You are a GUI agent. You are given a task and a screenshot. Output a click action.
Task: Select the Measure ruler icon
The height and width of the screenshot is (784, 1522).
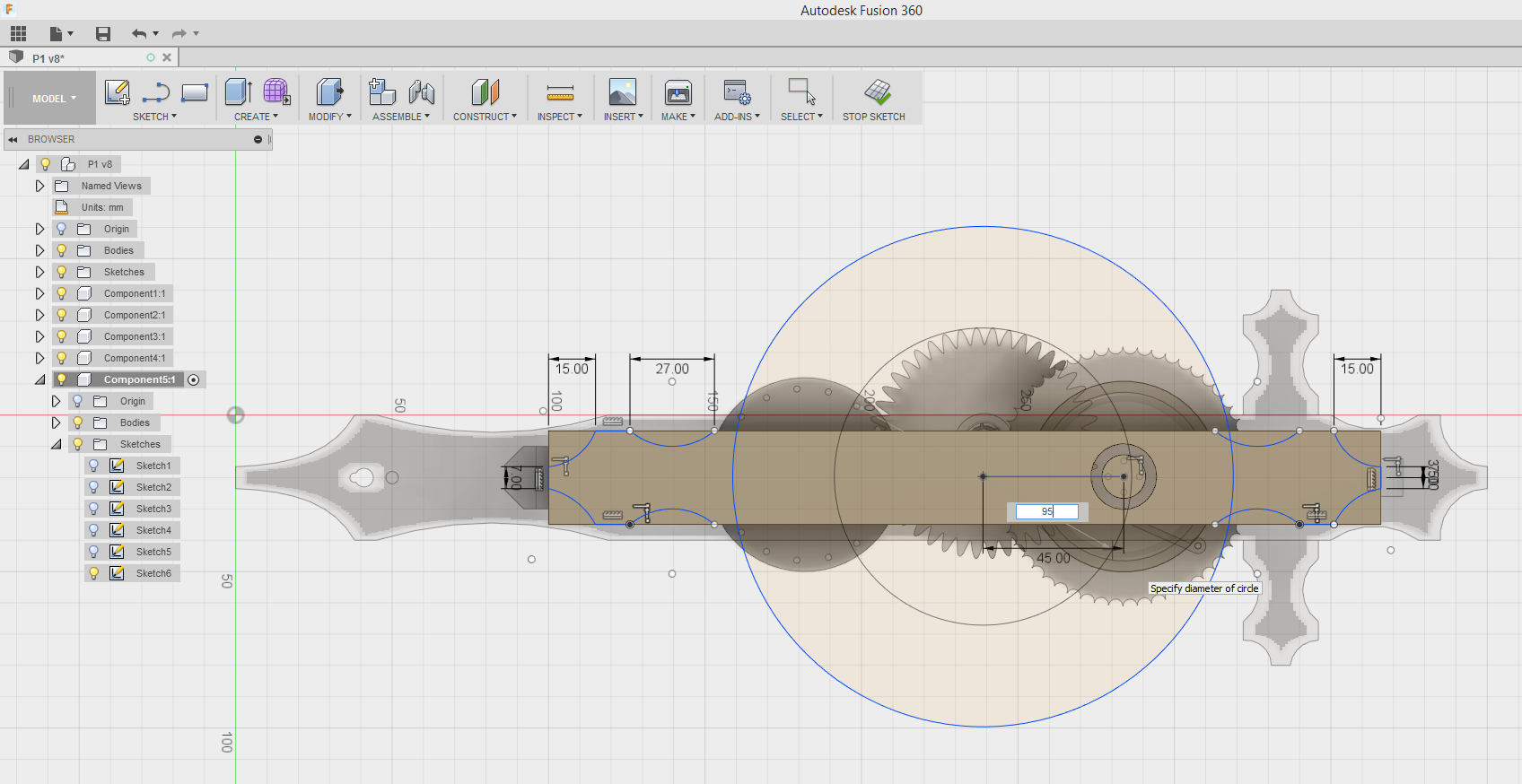coord(560,92)
